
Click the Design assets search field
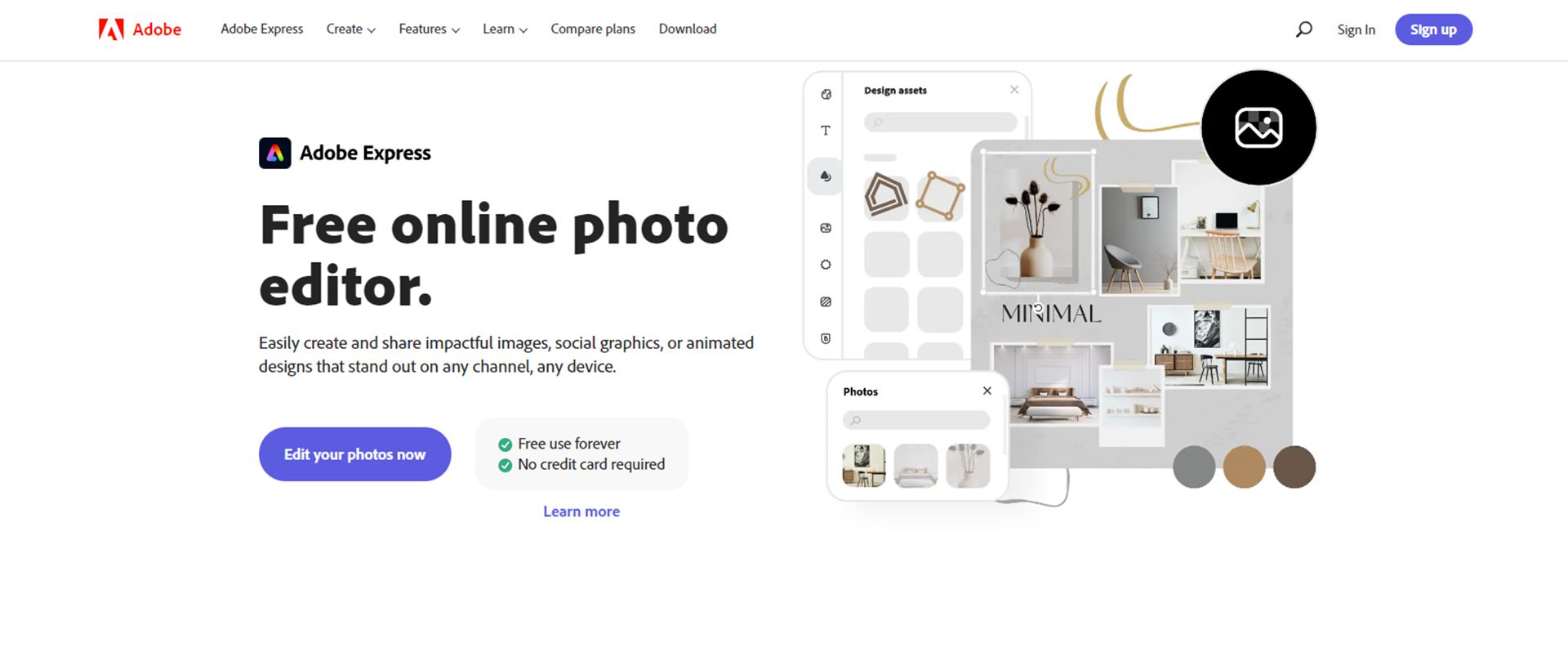(x=940, y=123)
